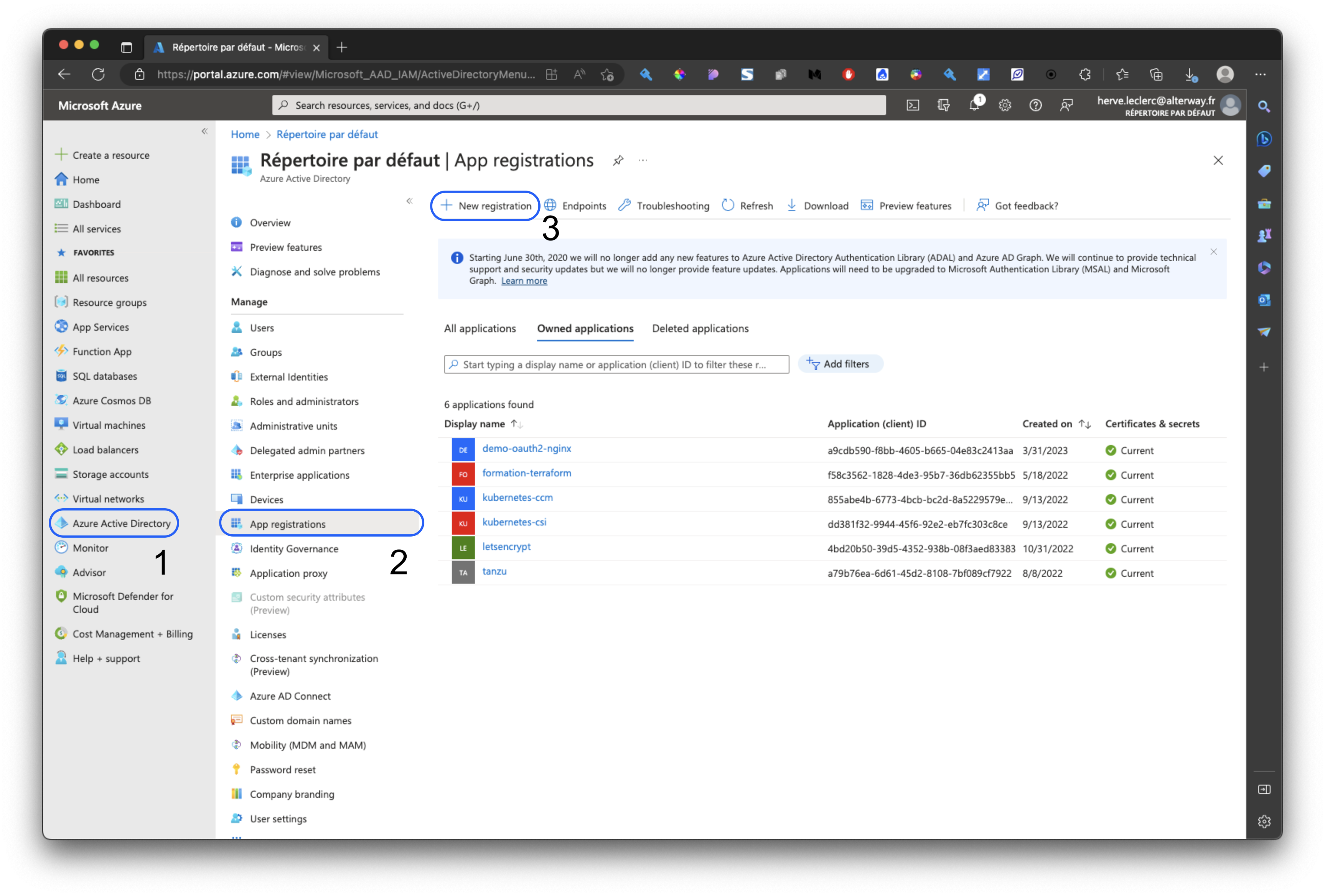Viewport: 1325px width, 896px height.
Task: Open directories and subscriptions filter icon
Action: coord(944,105)
